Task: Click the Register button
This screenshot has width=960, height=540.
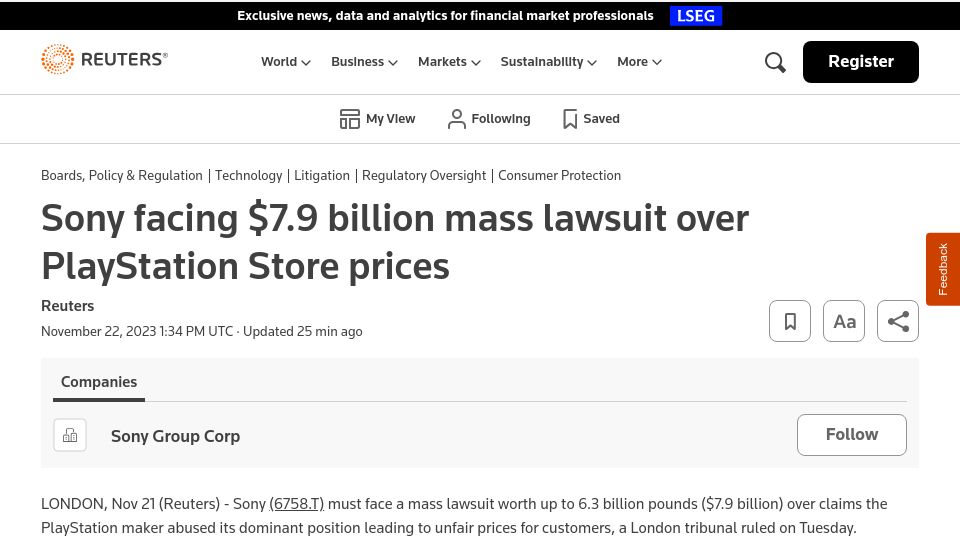Action: 860,62
